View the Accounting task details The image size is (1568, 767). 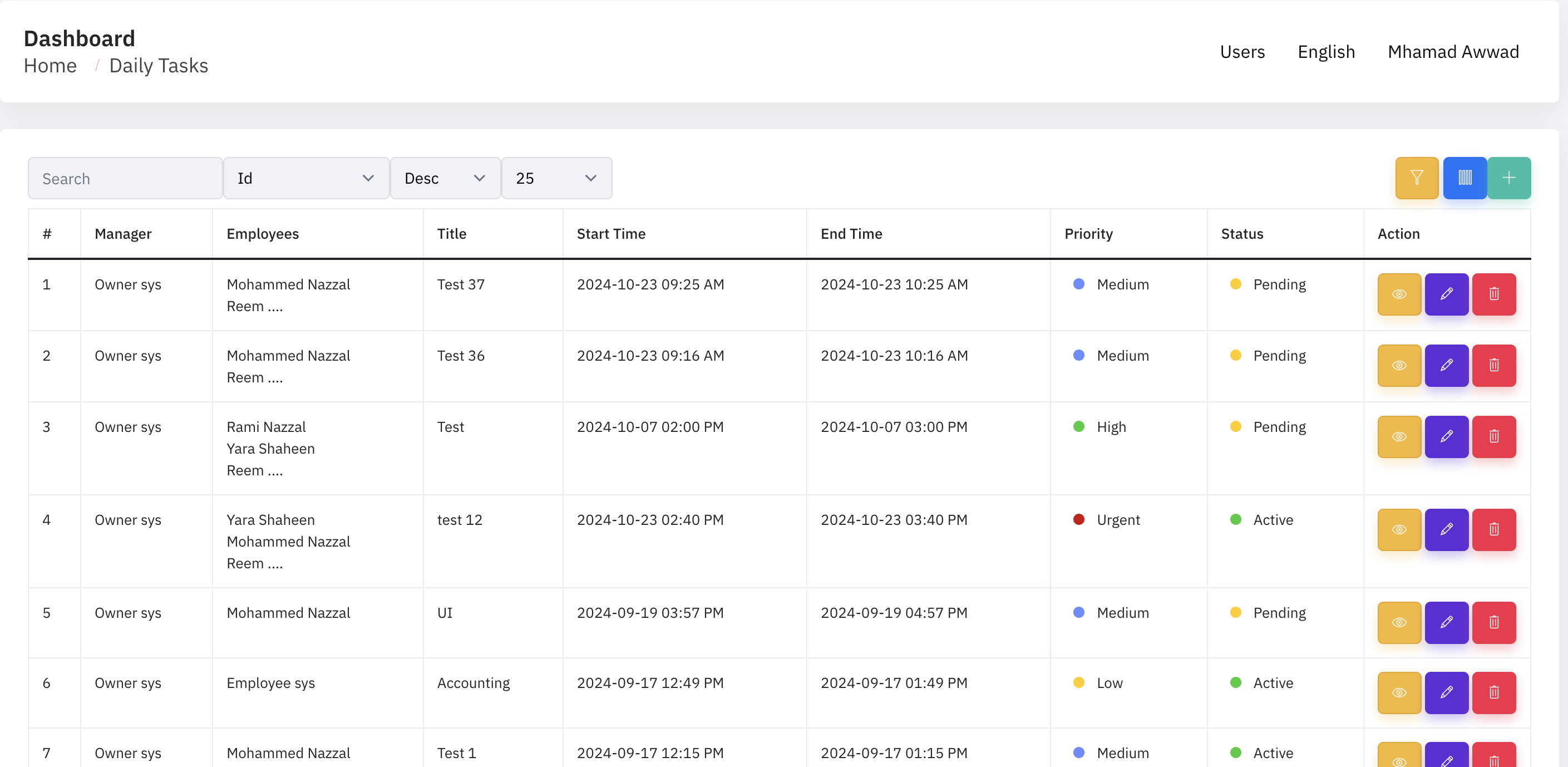(1399, 693)
